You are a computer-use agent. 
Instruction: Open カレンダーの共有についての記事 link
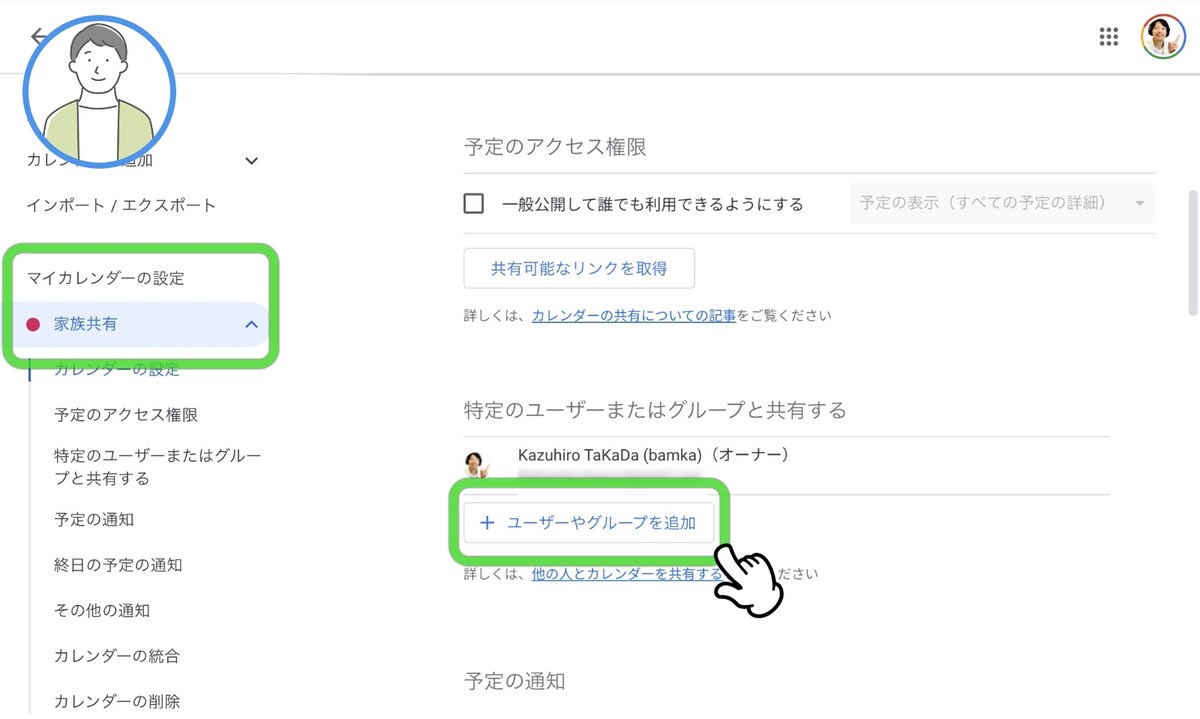[634, 315]
